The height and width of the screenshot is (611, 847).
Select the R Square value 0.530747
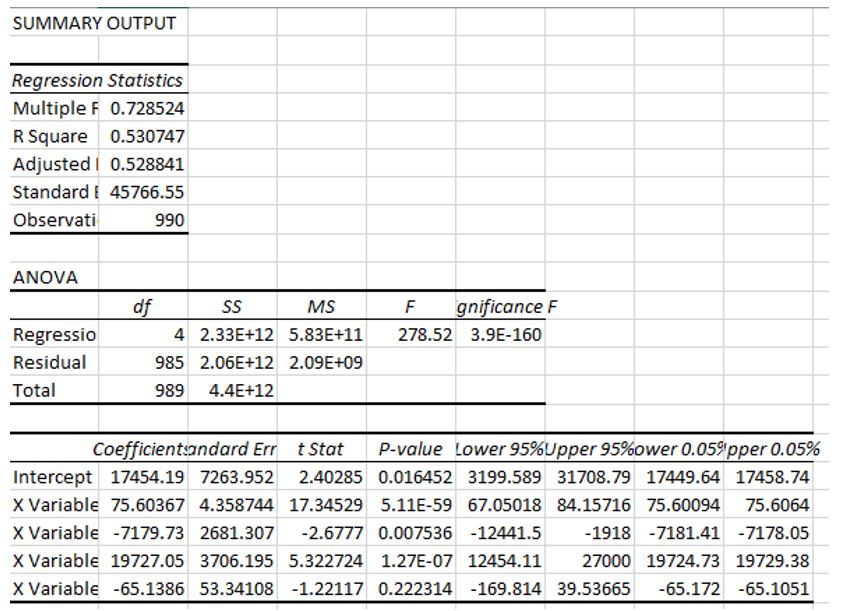(147, 136)
